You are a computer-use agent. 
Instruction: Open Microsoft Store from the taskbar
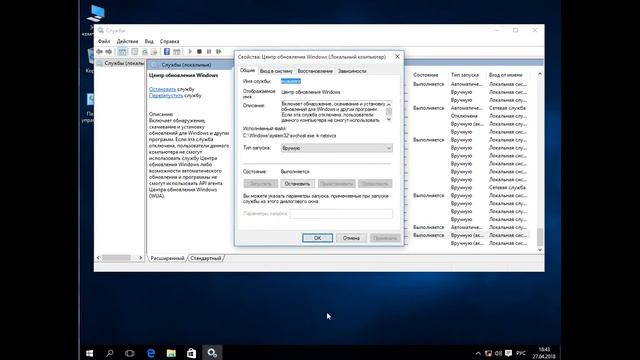[x=191, y=353]
